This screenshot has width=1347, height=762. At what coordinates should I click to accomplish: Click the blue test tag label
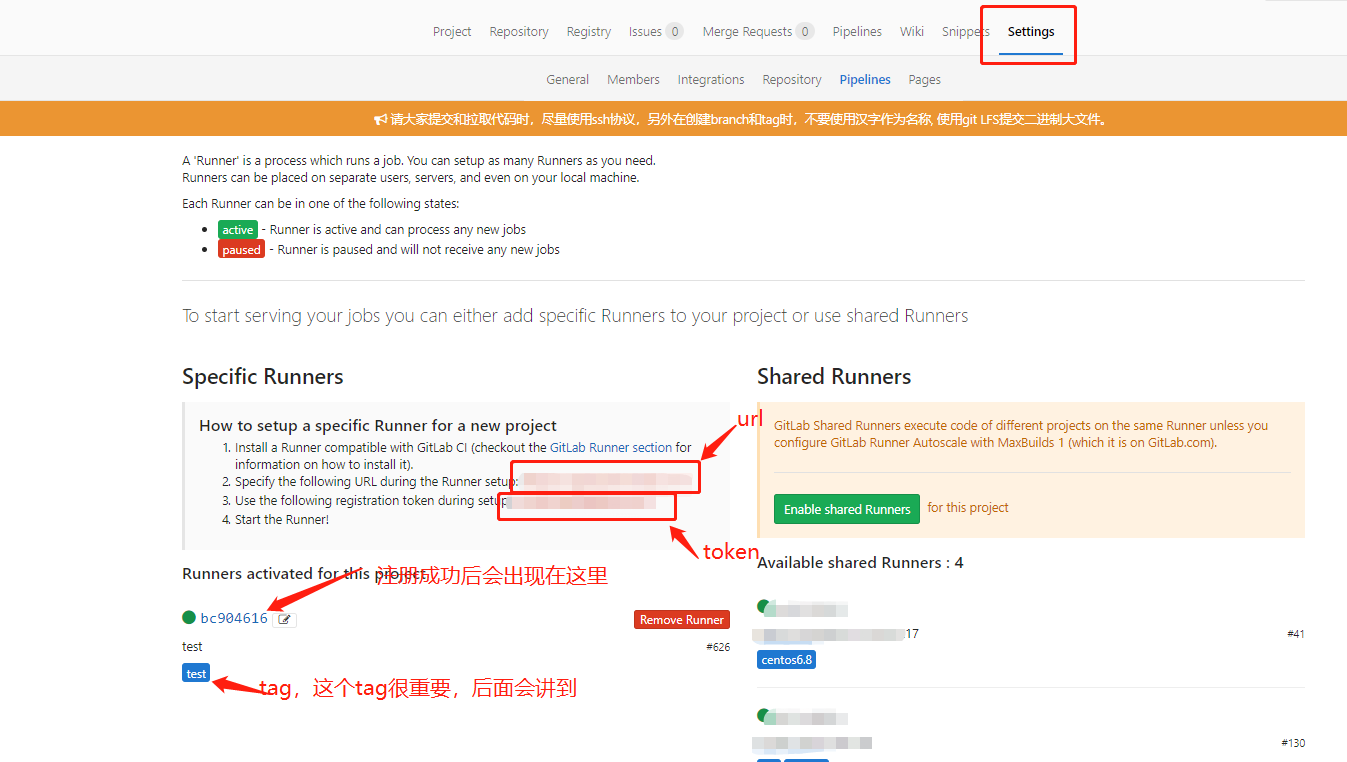196,673
